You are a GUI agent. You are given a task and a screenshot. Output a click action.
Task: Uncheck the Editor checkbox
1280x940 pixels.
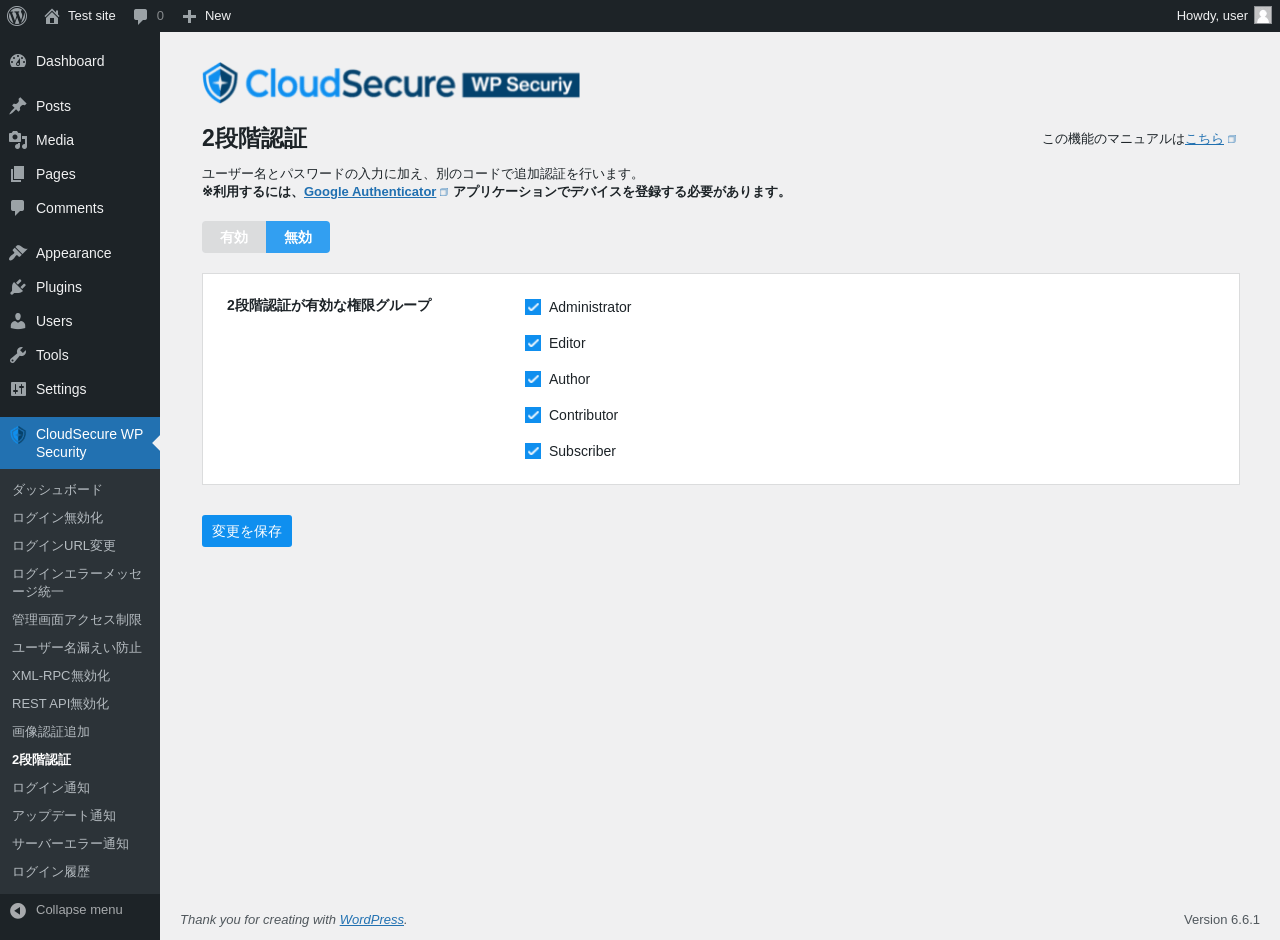pos(533,343)
